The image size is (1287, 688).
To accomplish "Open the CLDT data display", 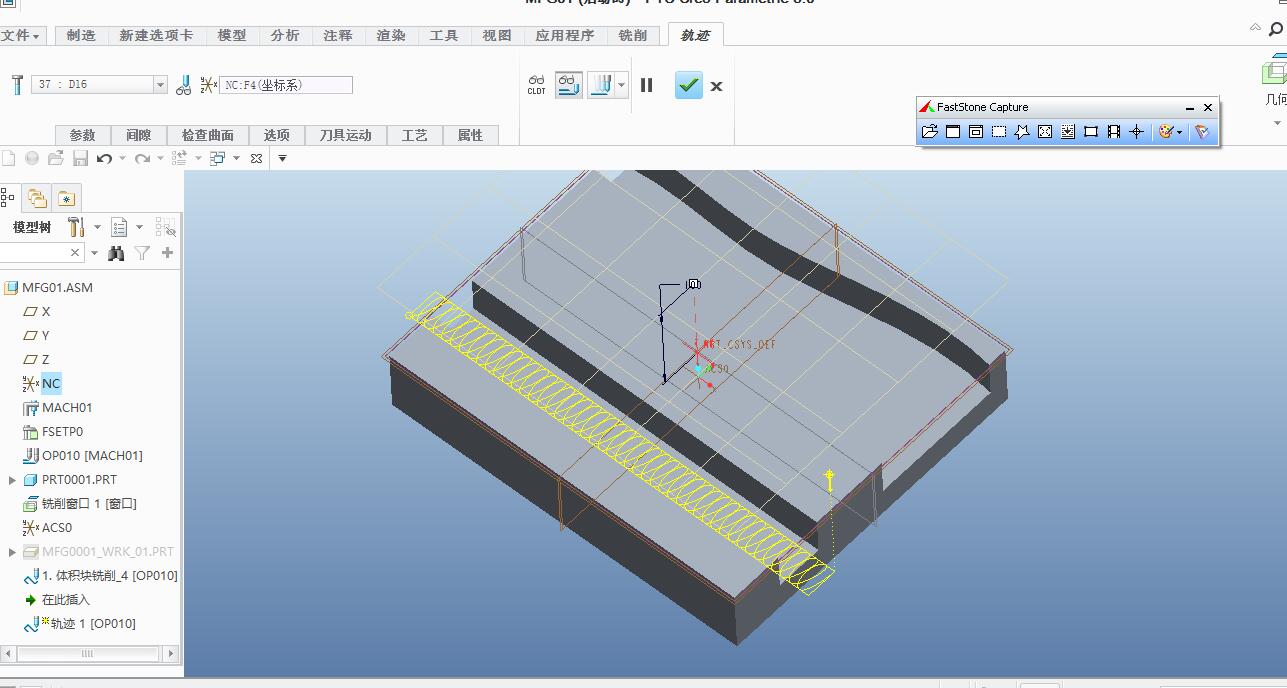I will 537,85.
